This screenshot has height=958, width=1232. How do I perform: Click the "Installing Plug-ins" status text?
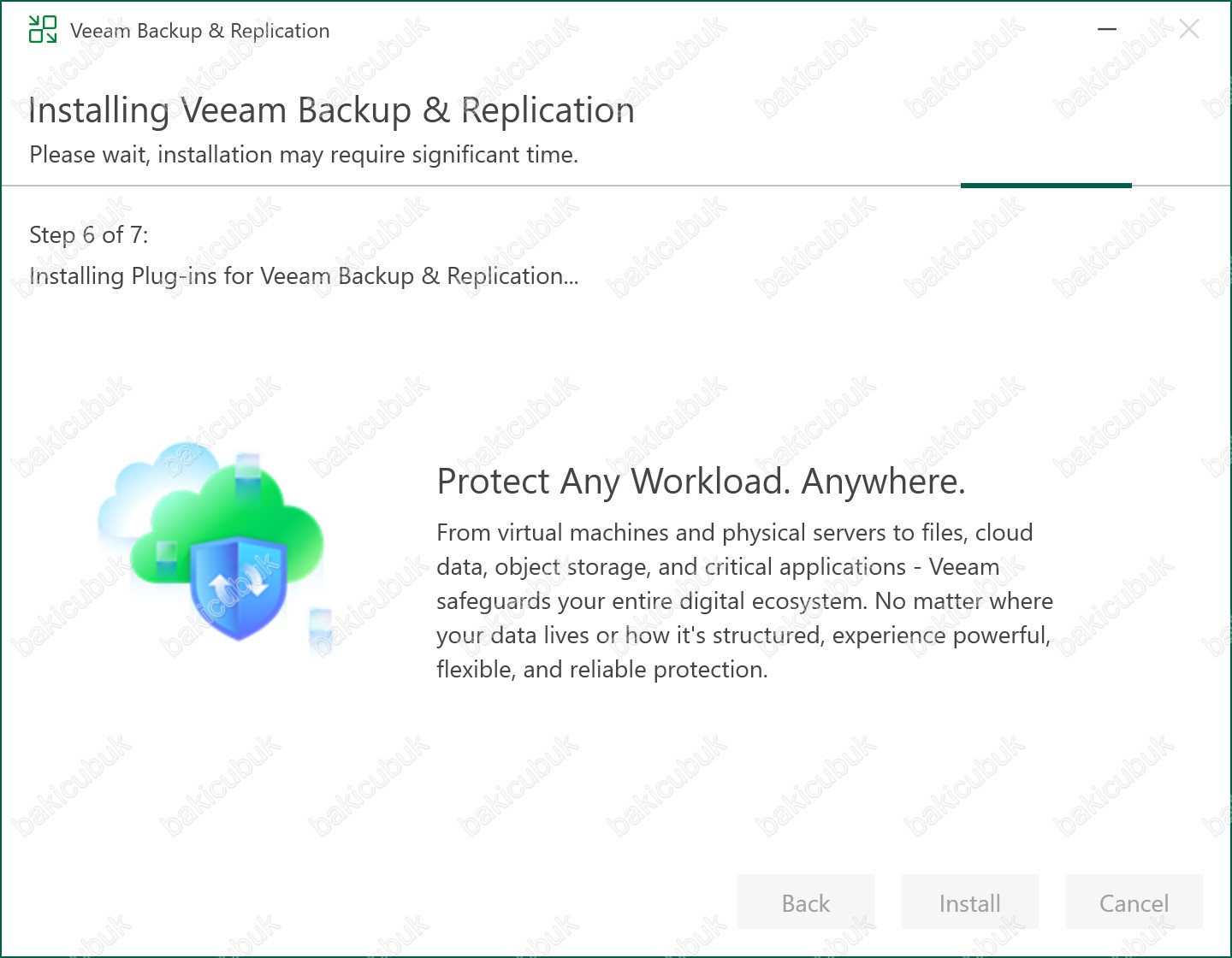pyautogui.click(x=304, y=276)
